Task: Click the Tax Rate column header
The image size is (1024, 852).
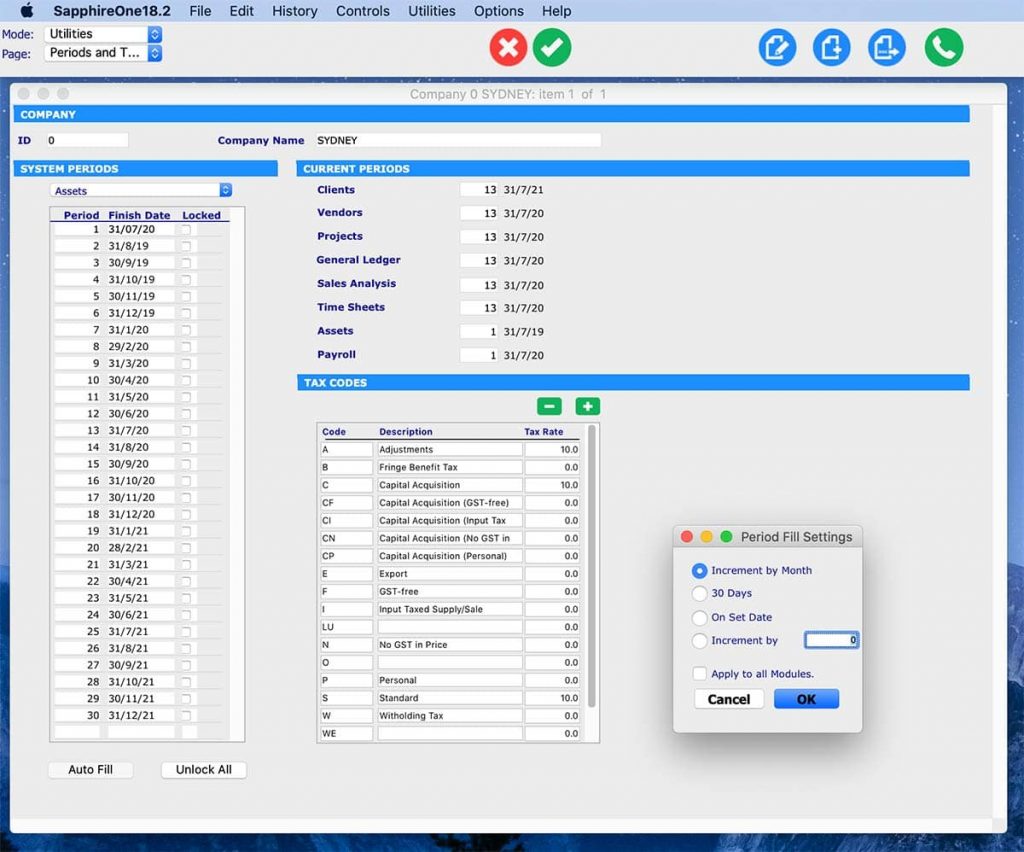Action: tap(543, 432)
